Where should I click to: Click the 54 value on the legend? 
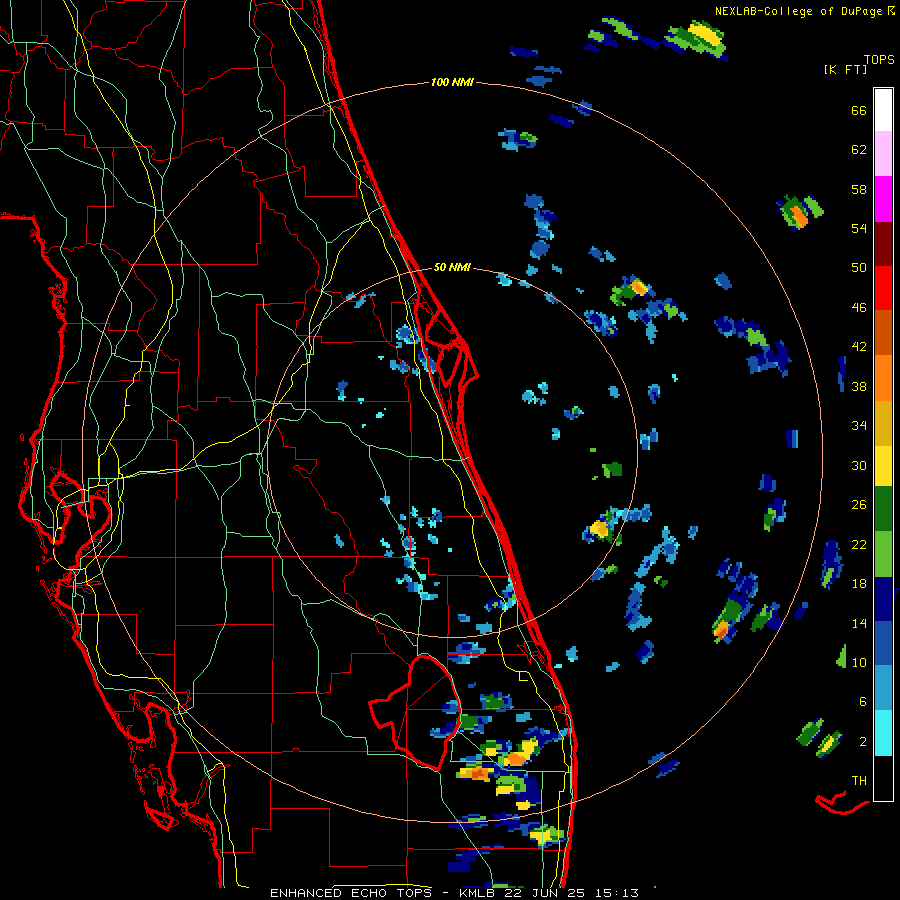[x=859, y=228]
